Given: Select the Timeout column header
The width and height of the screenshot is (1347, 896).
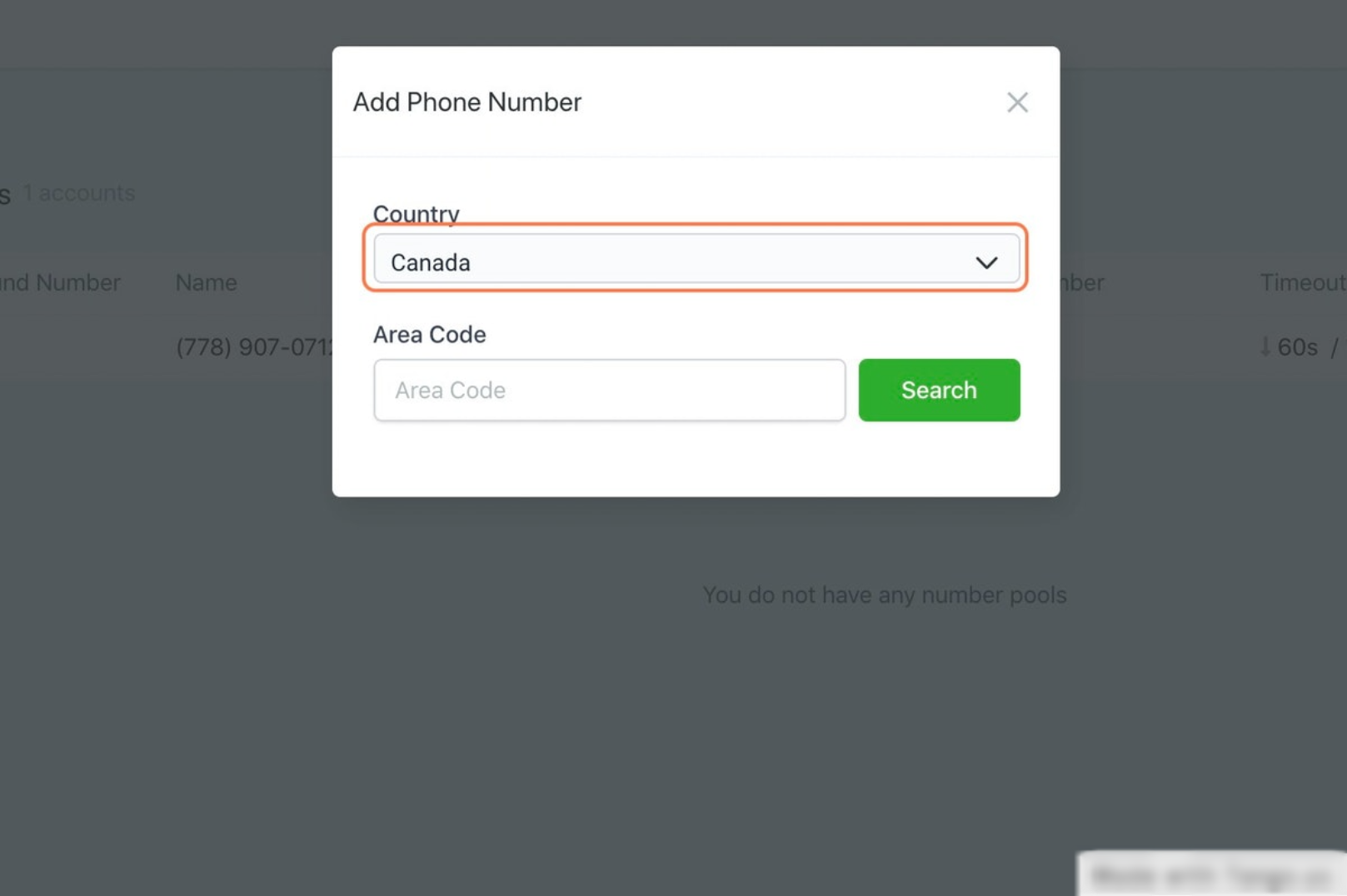Looking at the screenshot, I should pyautogui.click(x=1302, y=282).
